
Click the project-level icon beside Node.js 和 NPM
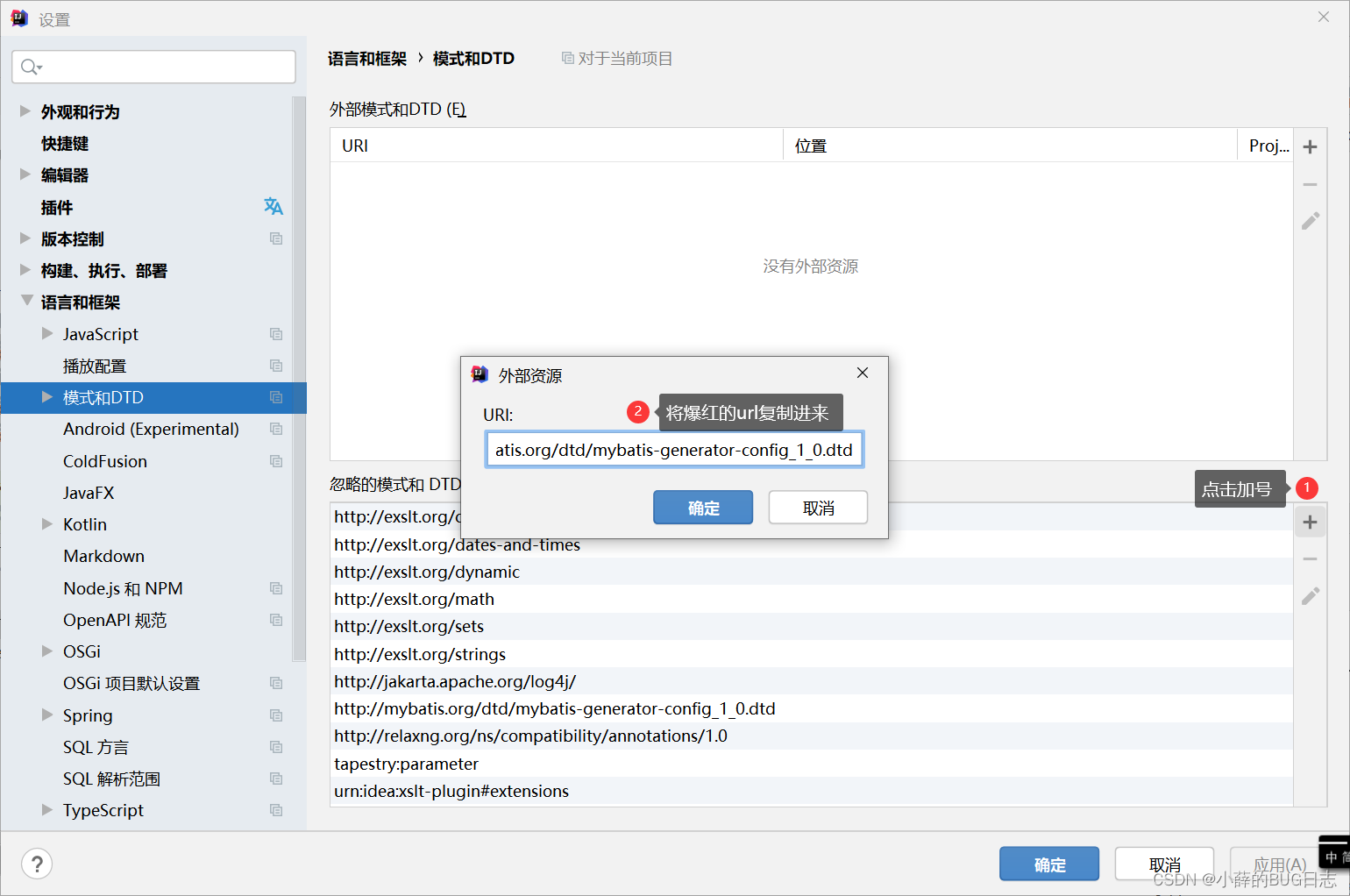tap(276, 588)
